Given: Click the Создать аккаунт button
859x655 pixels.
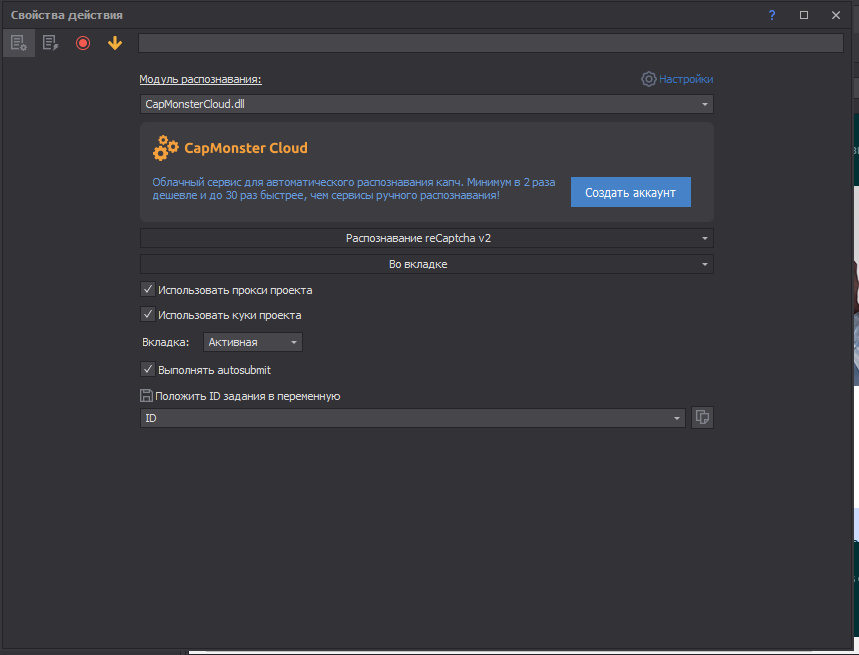Looking at the screenshot, I should (631, 192).
